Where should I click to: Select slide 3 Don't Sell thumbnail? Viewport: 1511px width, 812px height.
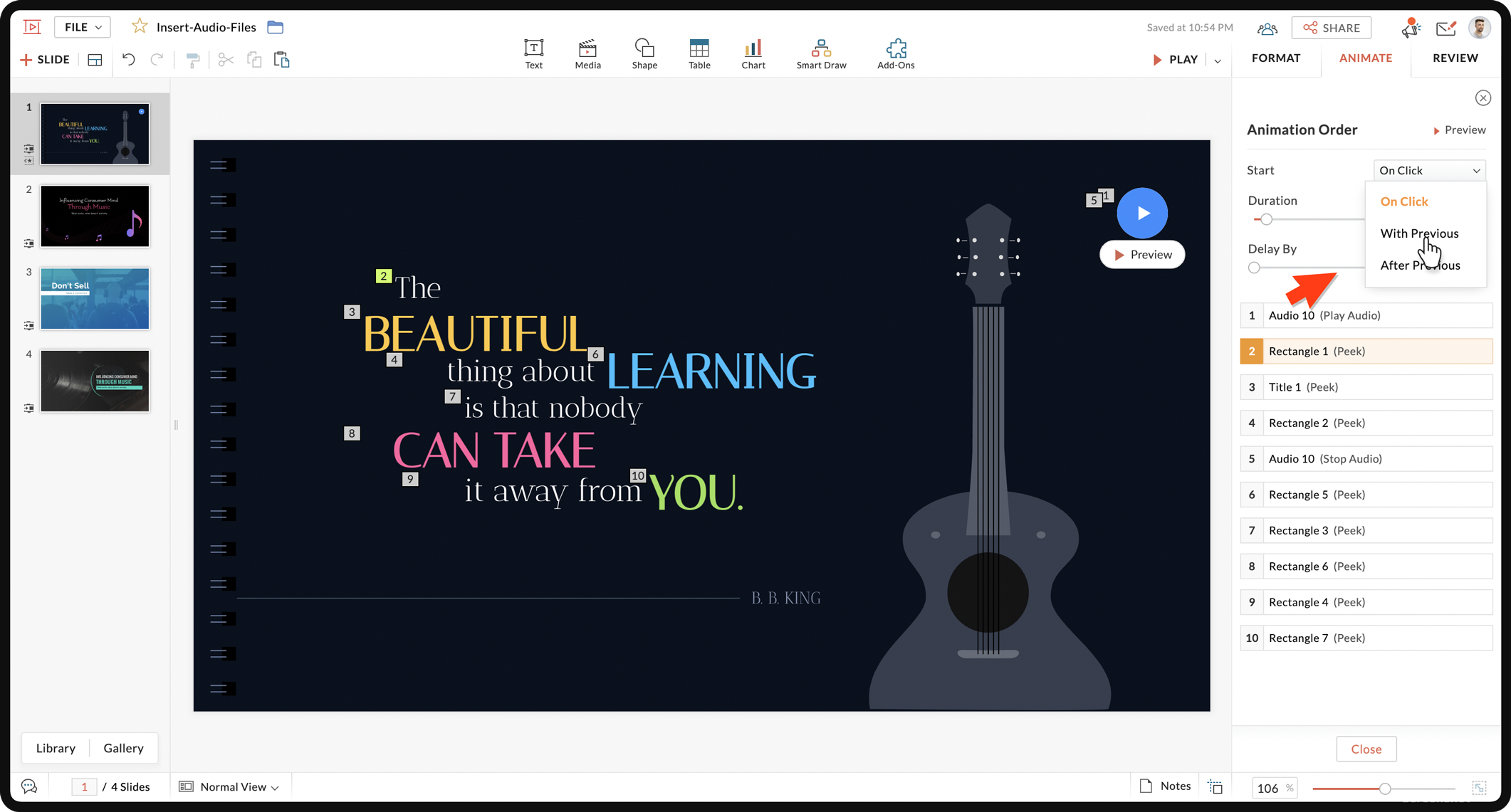click(x=95, y=298)
